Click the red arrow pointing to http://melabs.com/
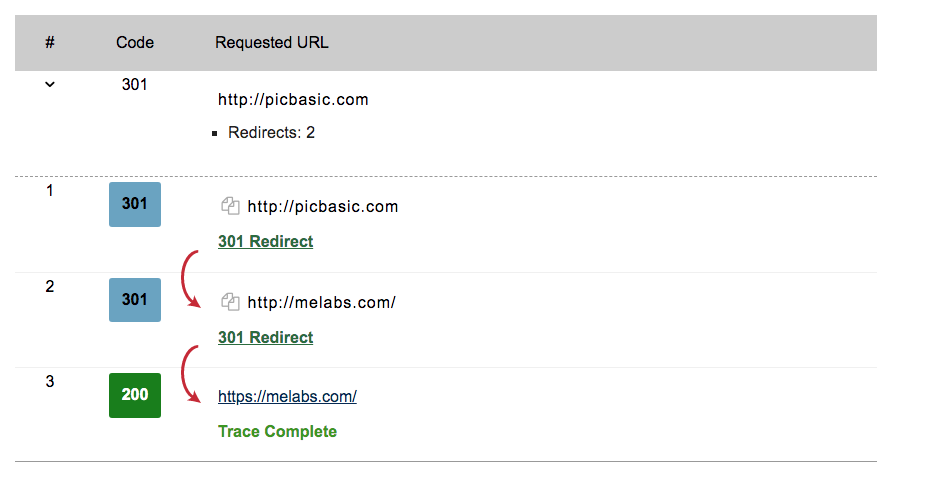The image size is (937, 491). (x=189, y=280)
